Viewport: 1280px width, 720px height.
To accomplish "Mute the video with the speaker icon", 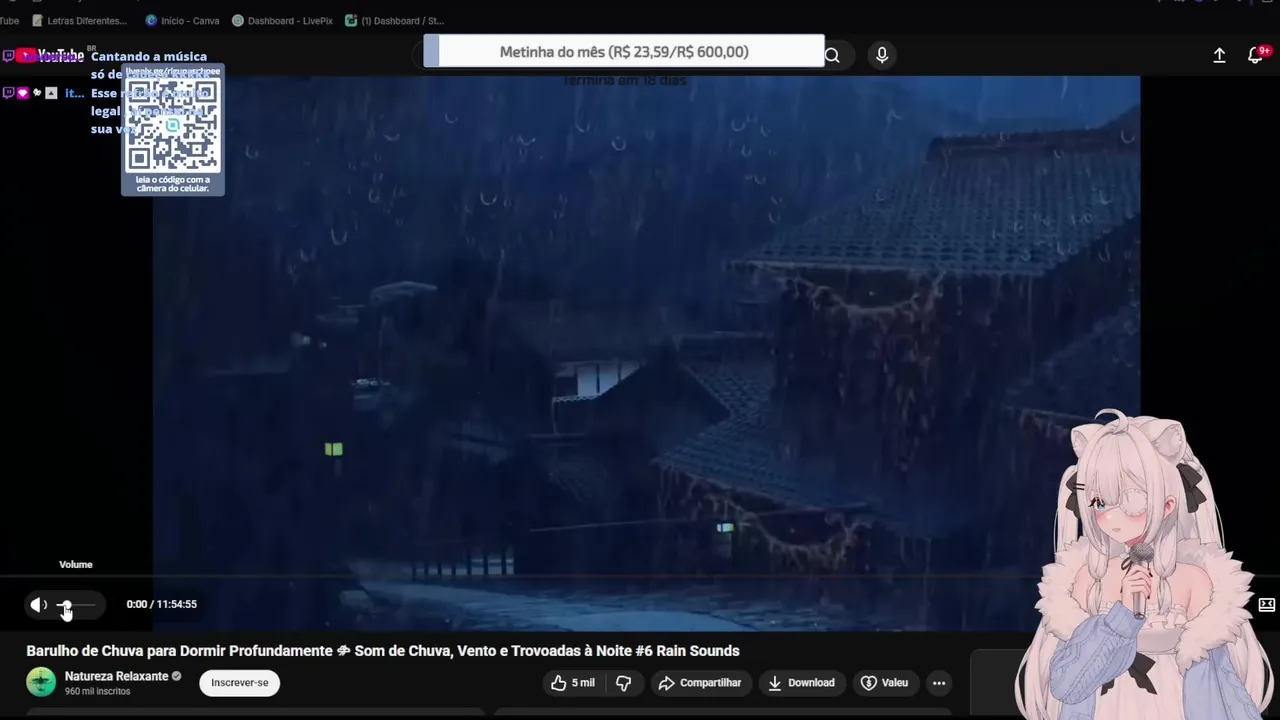I will pos(38,604).
